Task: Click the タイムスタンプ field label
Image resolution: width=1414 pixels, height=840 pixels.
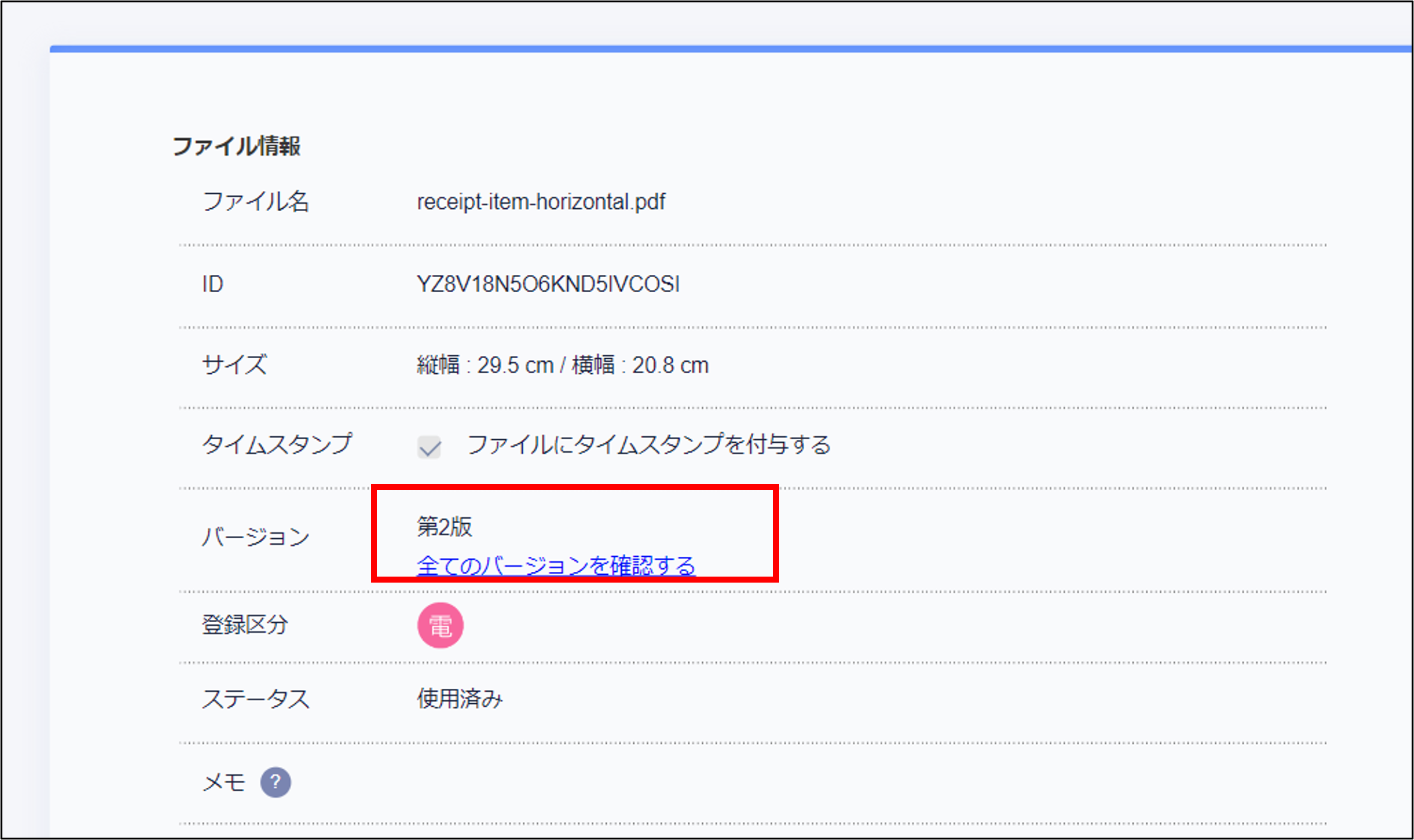Action: pos(277,445)
